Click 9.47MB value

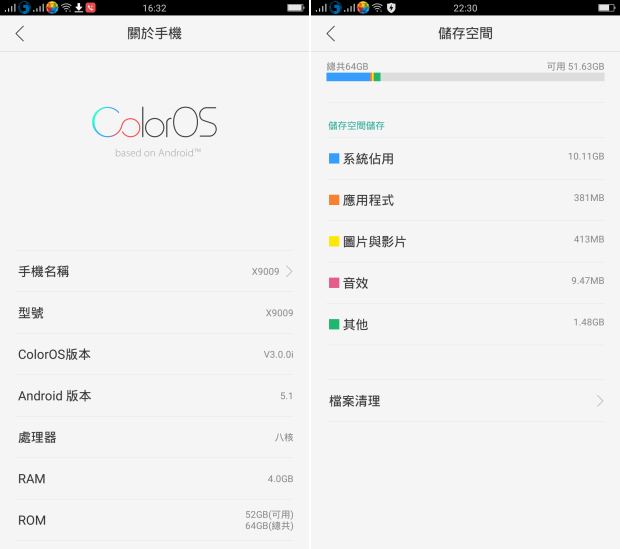coord(588,281)
